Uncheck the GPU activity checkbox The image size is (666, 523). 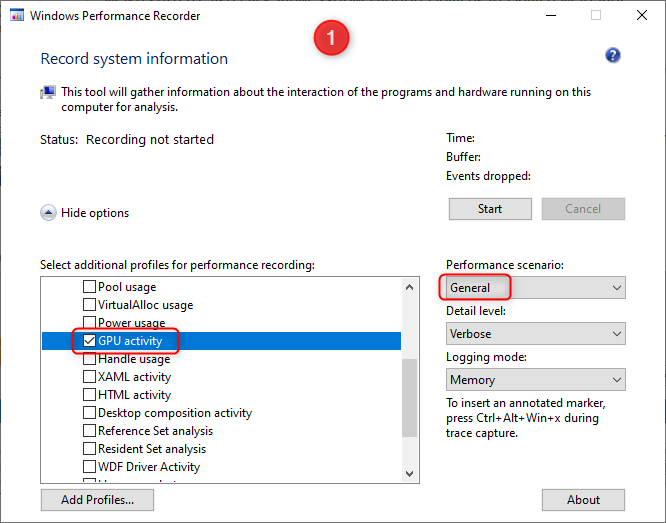(89, 341)
